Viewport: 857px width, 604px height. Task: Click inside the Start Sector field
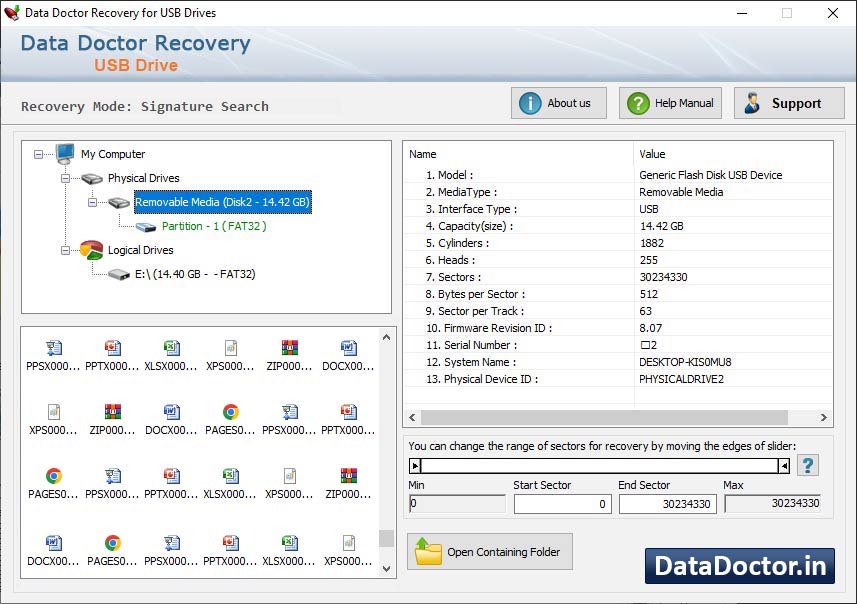click(x=562, y=505)
